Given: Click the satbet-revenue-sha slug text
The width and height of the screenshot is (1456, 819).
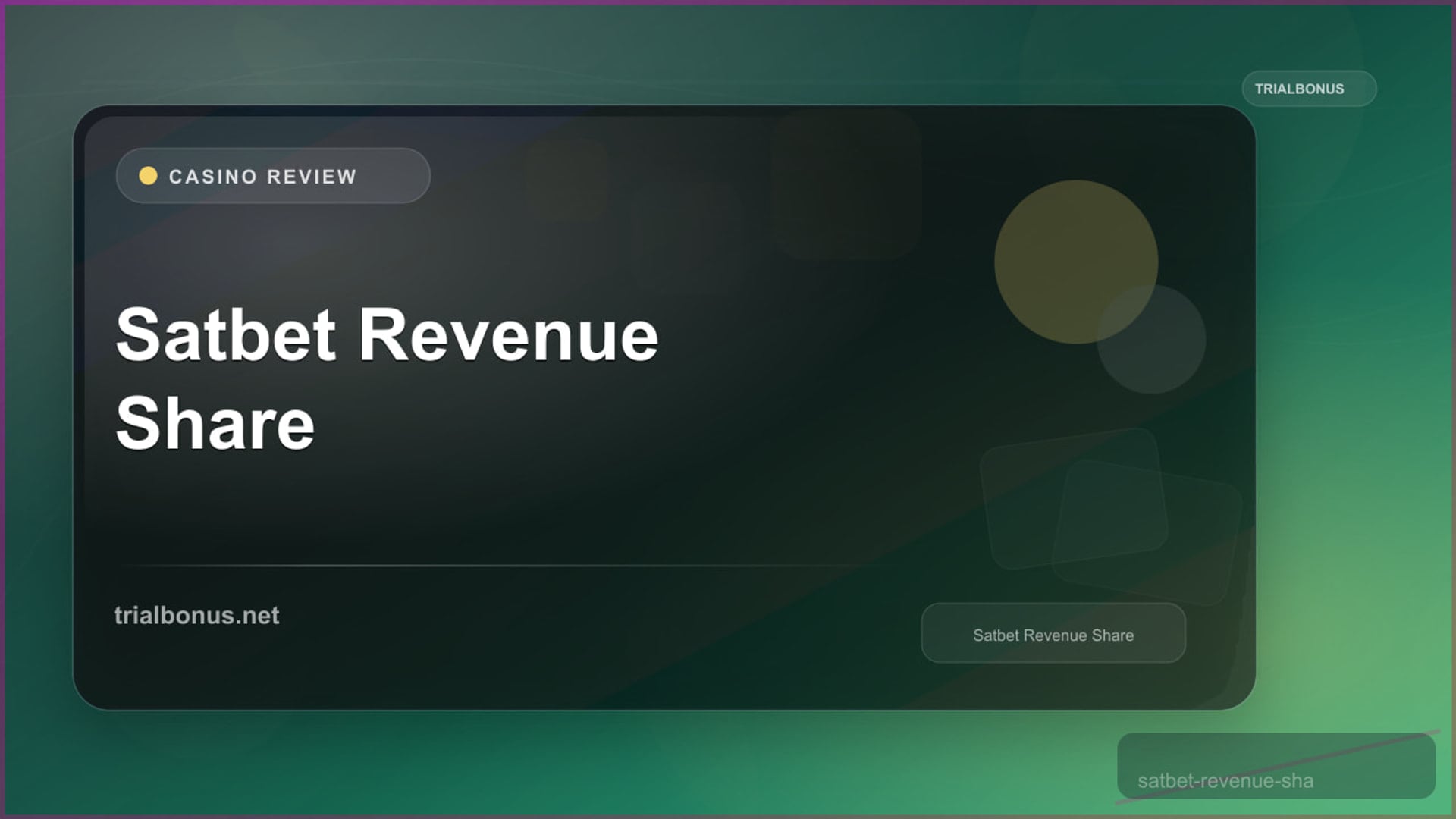Looking at the screenshot, I should pos(1225,780).
